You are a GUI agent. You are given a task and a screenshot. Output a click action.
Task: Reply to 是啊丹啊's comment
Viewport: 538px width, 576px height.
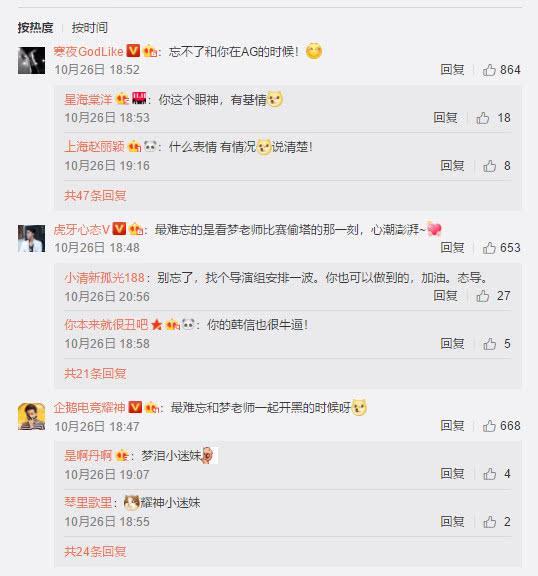click(452, 474)
